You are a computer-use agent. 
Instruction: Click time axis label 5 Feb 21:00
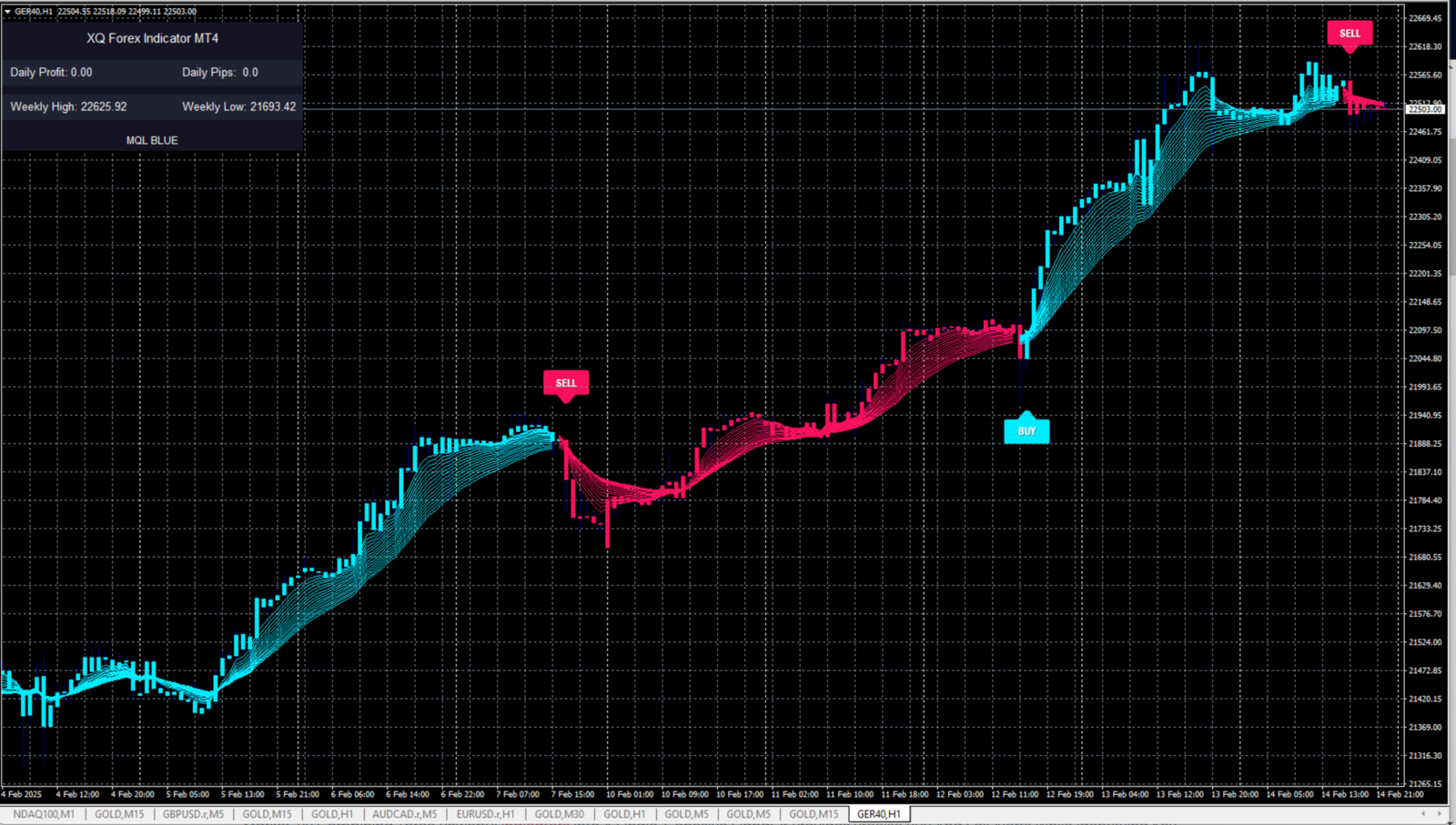click(x=298, y=794)
